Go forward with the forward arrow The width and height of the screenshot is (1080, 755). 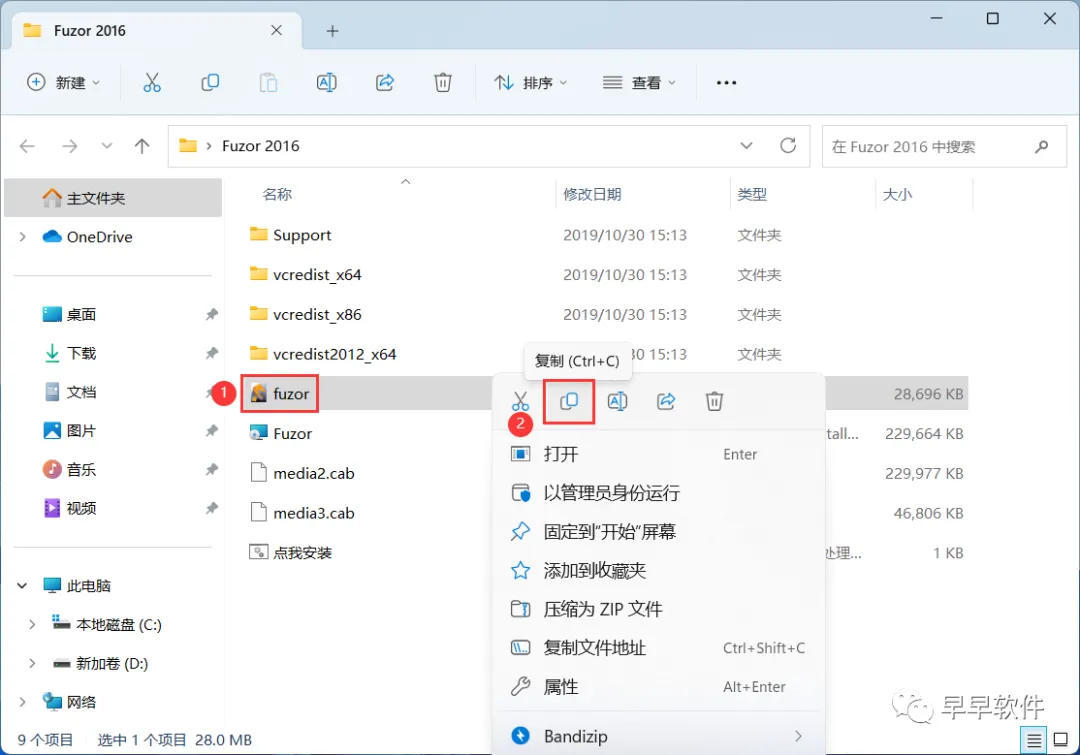pyautogui.click(x=70, y=146)
